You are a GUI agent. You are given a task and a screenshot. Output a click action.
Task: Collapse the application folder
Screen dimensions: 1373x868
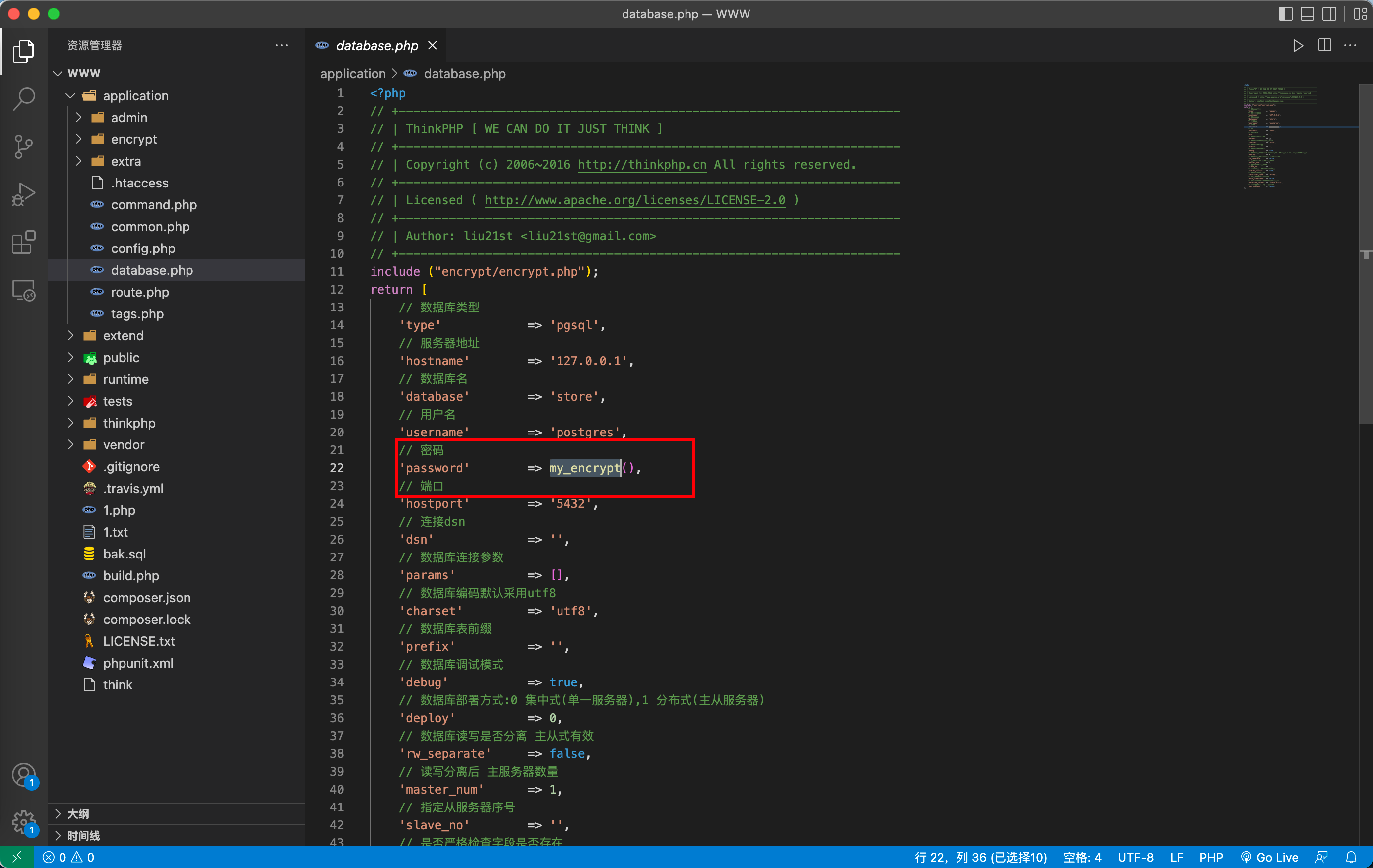point(71,95)
